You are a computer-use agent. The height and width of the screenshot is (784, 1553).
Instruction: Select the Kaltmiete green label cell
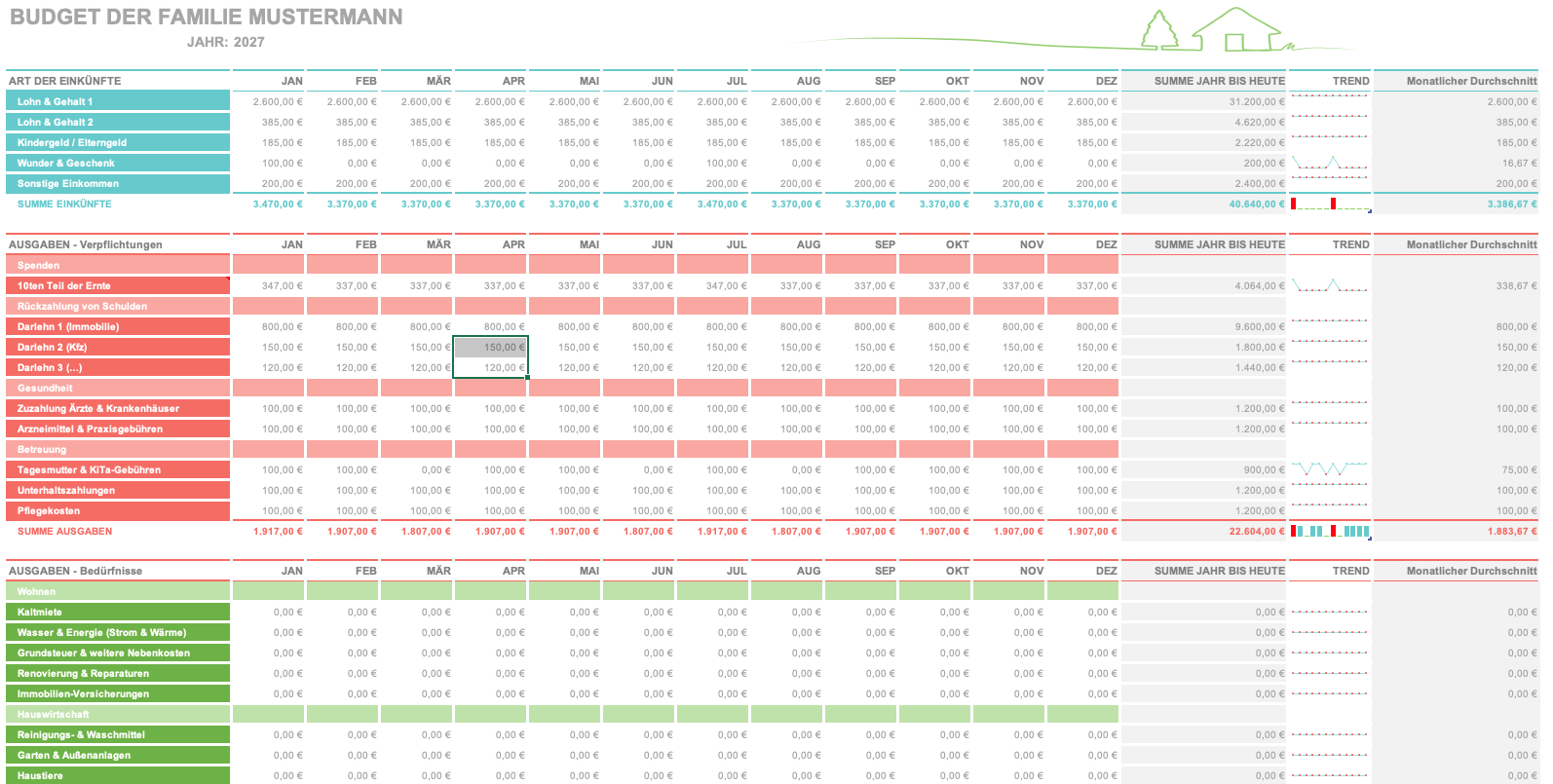[118, 612]
